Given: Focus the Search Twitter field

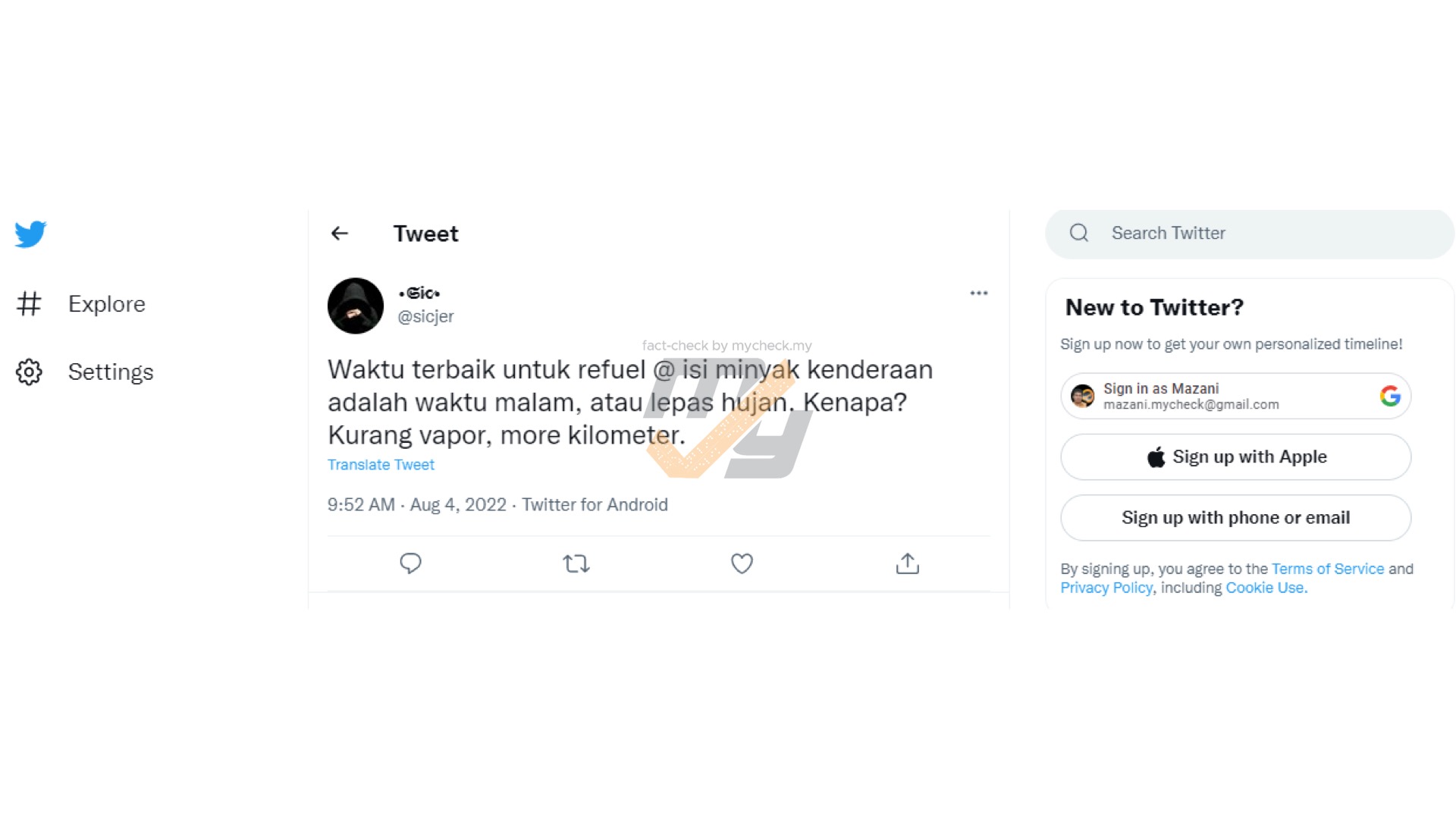Looking at the screenshot, I should pyautogui.click(x=1249, y=234).
